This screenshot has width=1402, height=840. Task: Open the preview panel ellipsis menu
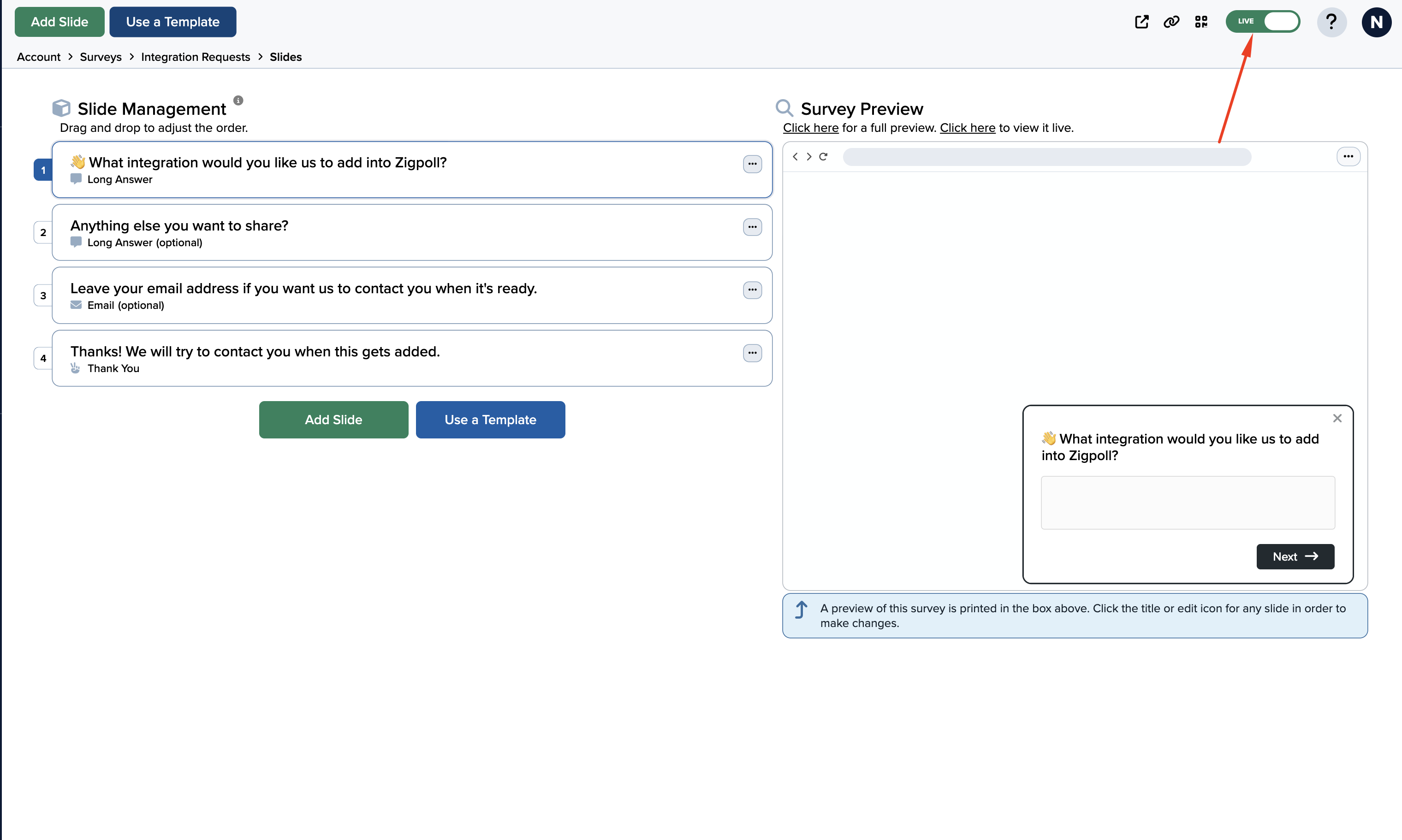(1348, 157)
